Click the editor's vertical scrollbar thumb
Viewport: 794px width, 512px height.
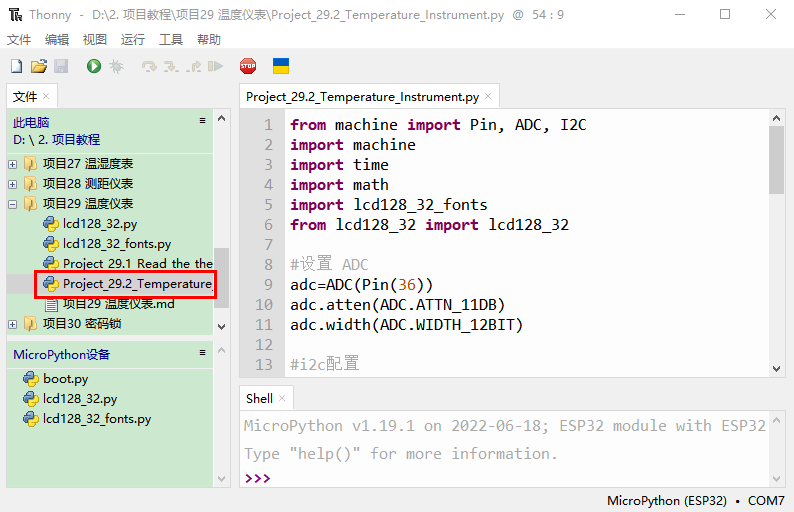776,159
